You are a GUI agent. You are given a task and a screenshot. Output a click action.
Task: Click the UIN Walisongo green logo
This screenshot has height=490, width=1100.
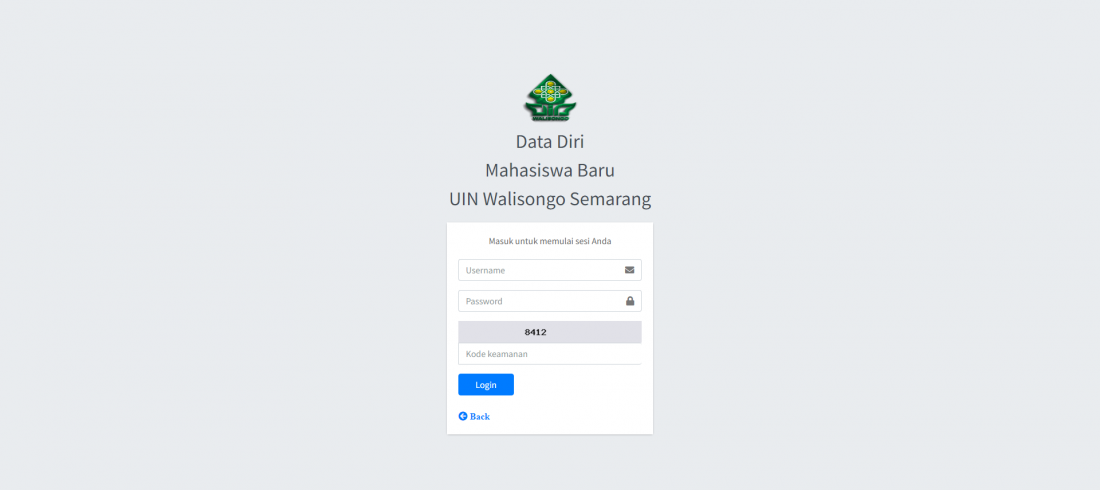(x=550, y=98)
